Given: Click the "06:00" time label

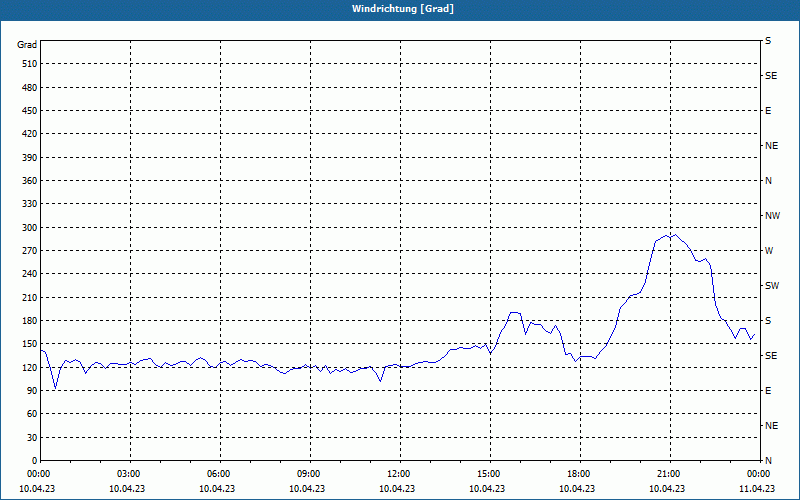Looking at the screenshot, I should click(220, 474).
